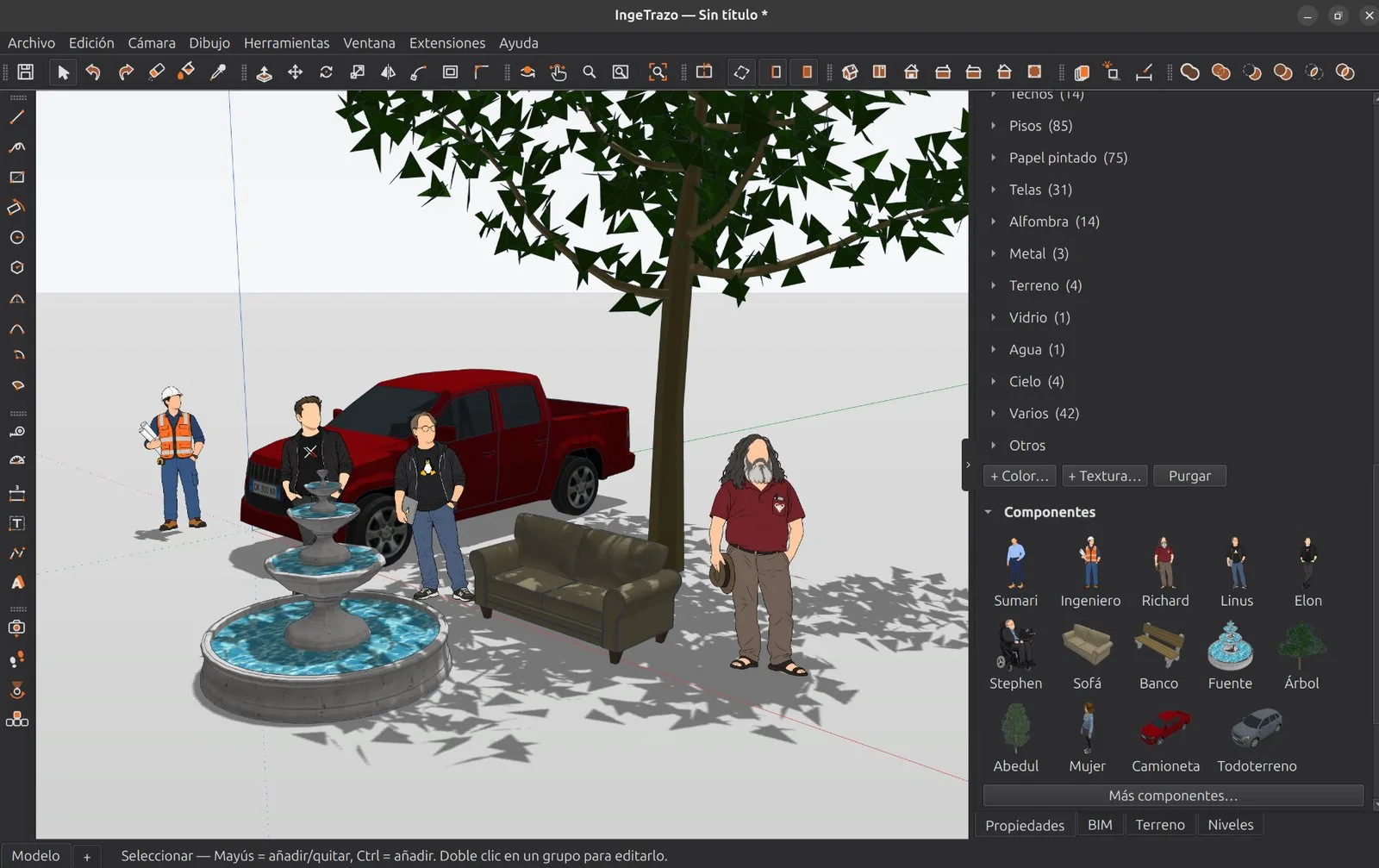Open the Herramientas menu
Image resolution: width=1379 pixels, height=868 pixels.
pos(286,43)
